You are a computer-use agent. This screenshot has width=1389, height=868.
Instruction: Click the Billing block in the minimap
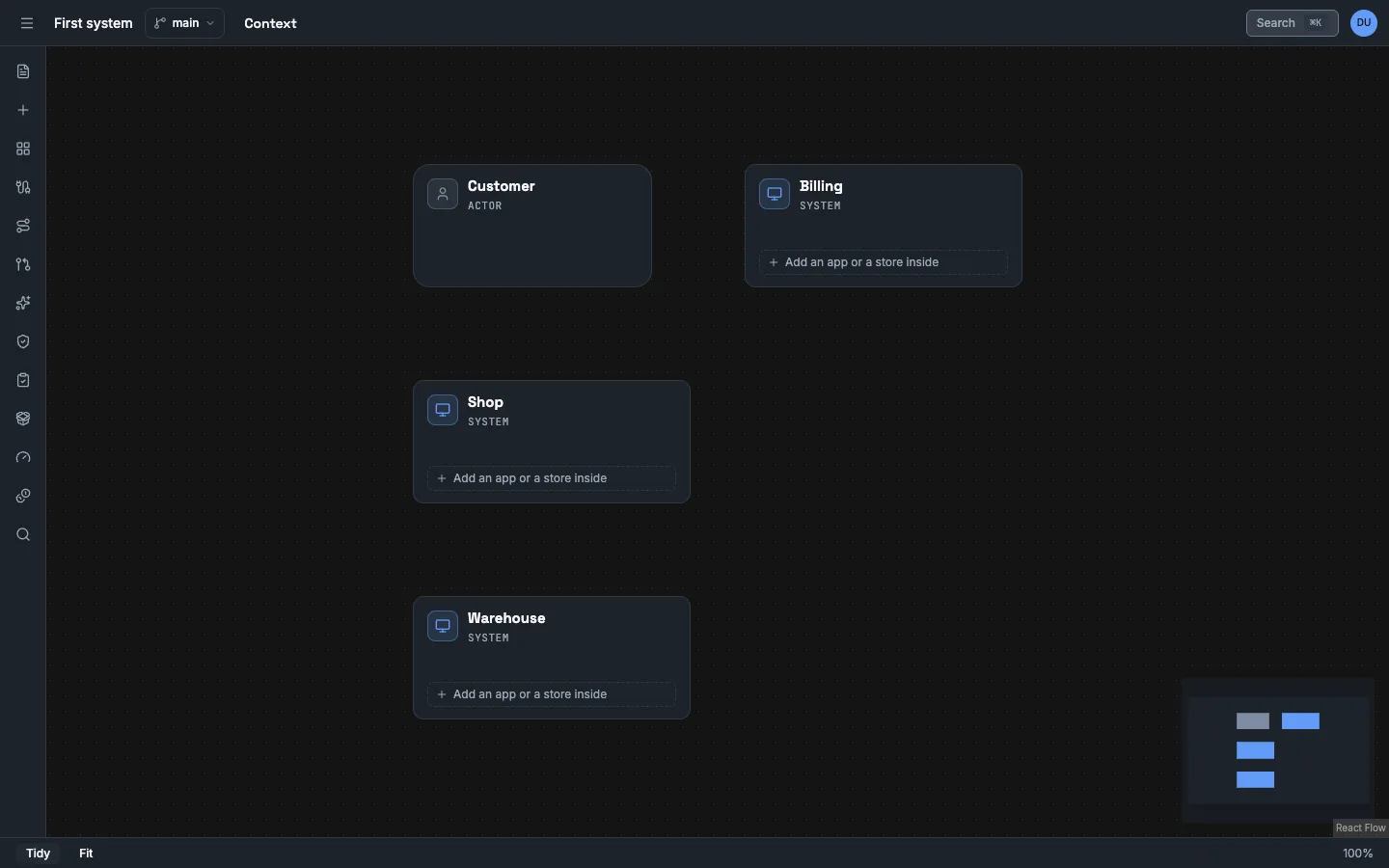(x=1301, y=721)
